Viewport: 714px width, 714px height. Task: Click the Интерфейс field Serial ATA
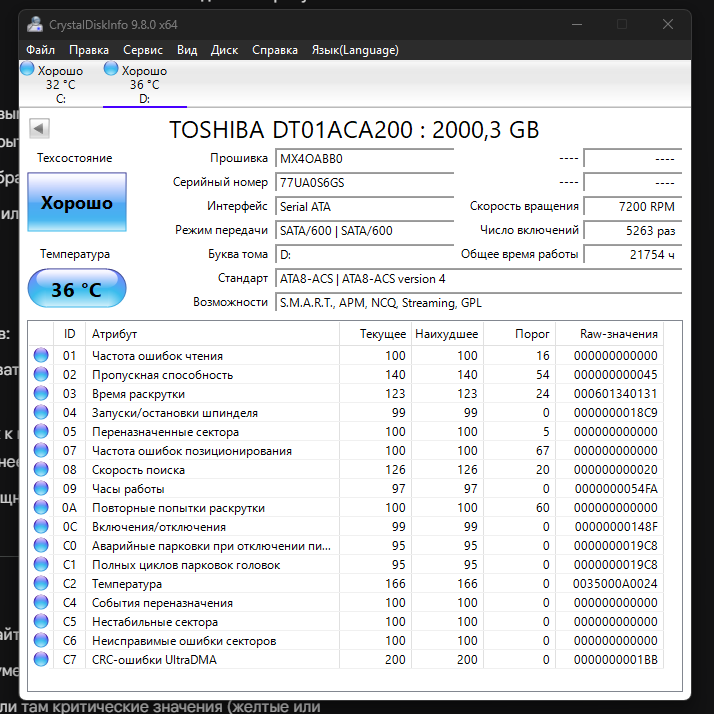pos(364,206)
